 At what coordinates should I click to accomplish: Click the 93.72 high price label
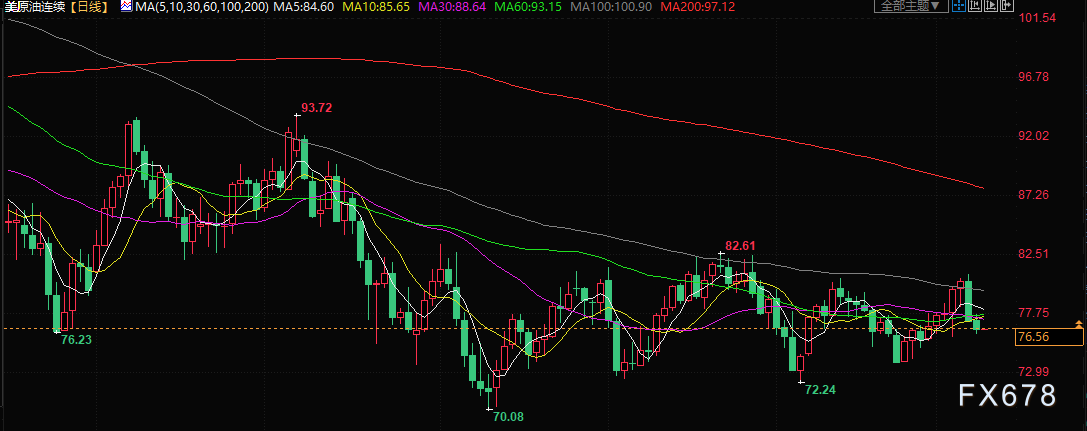click(x=317, y=107)
